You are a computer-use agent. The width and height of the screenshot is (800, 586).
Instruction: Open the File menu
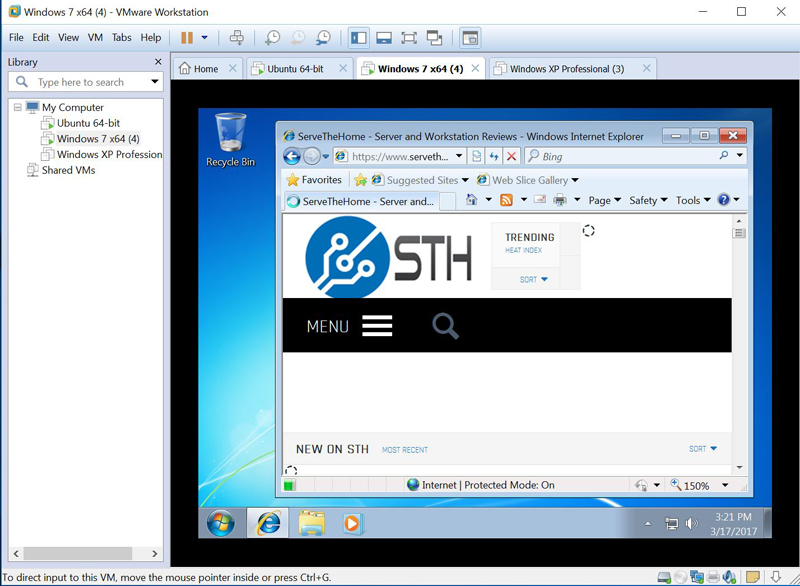[x=16, y=37]
